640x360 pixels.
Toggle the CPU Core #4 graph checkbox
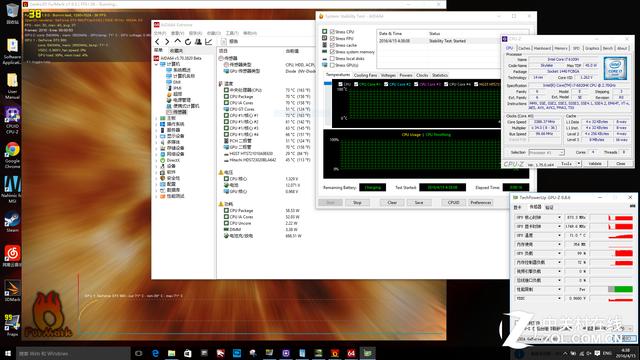pyautogui.click(x=446, y=84)
